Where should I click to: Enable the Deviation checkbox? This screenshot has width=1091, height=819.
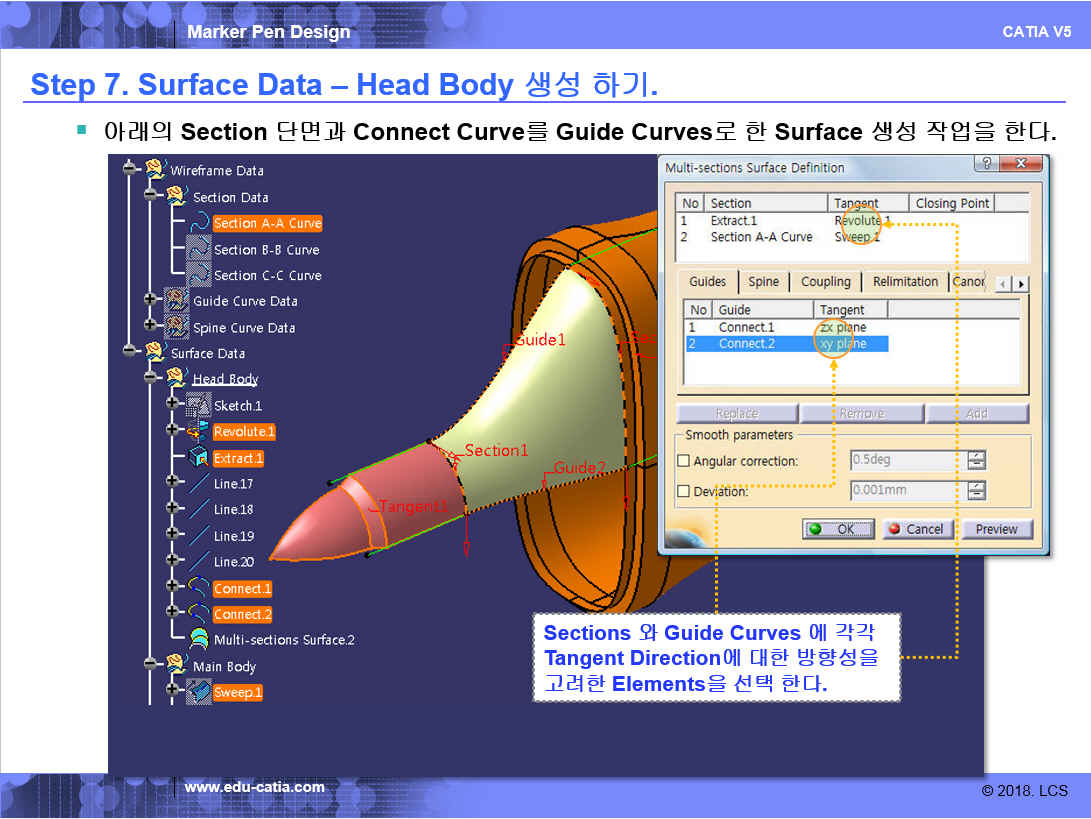click(x=684, y=491)
